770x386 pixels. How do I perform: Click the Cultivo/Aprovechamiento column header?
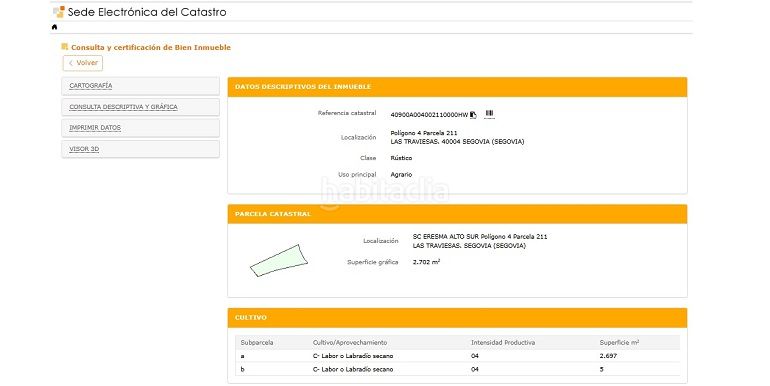pos(350,343)
